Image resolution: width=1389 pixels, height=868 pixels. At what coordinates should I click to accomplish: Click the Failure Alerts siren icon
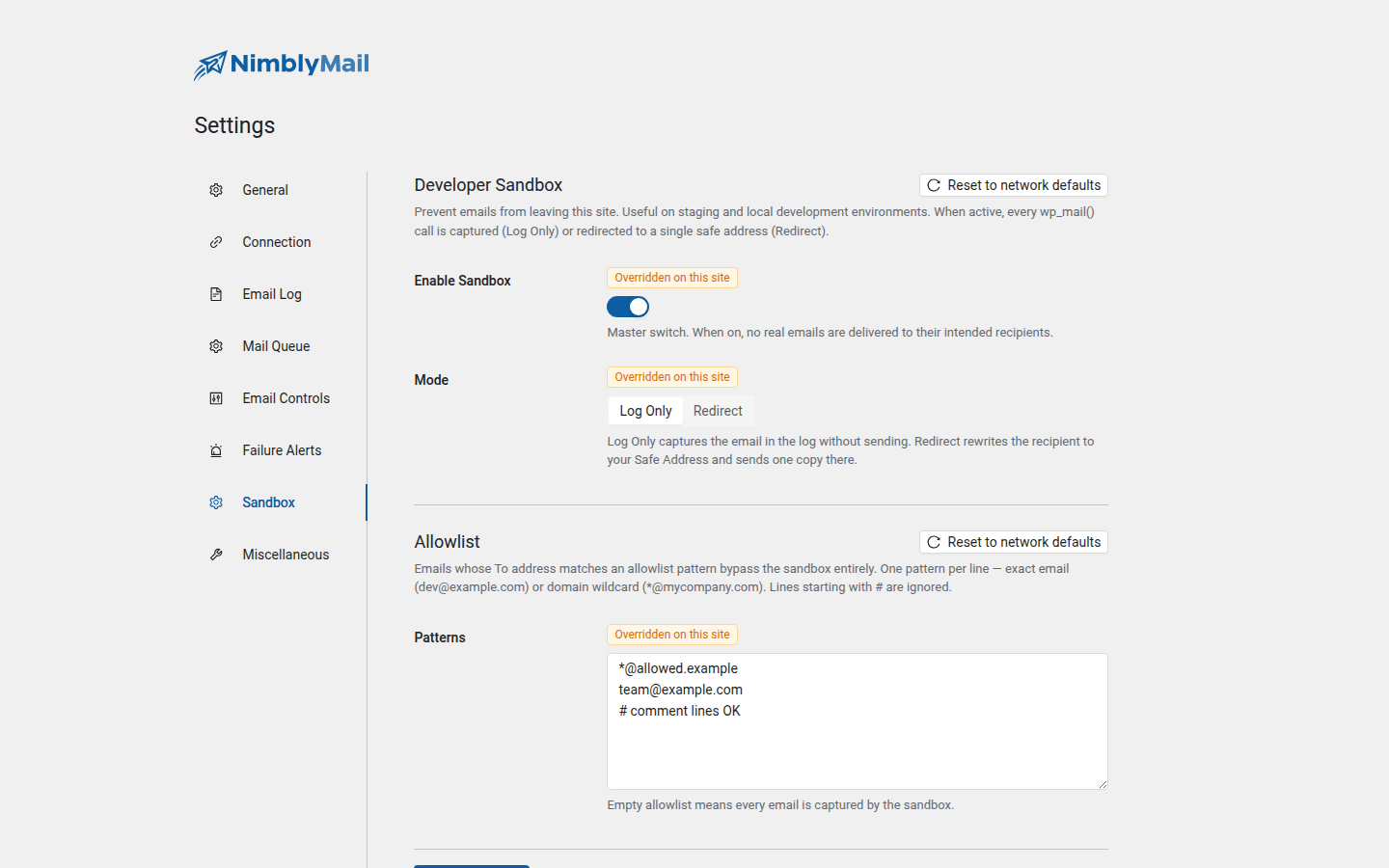click(x=216, y=450)
